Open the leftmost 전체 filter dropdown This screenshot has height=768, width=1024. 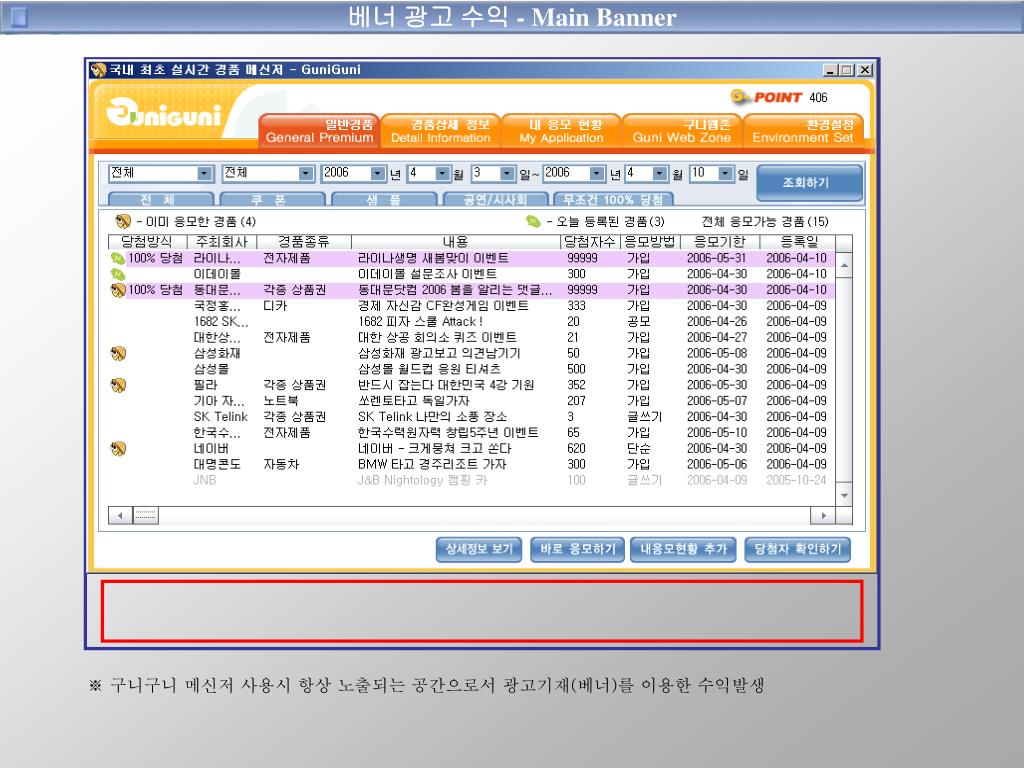tap(204, 173)
